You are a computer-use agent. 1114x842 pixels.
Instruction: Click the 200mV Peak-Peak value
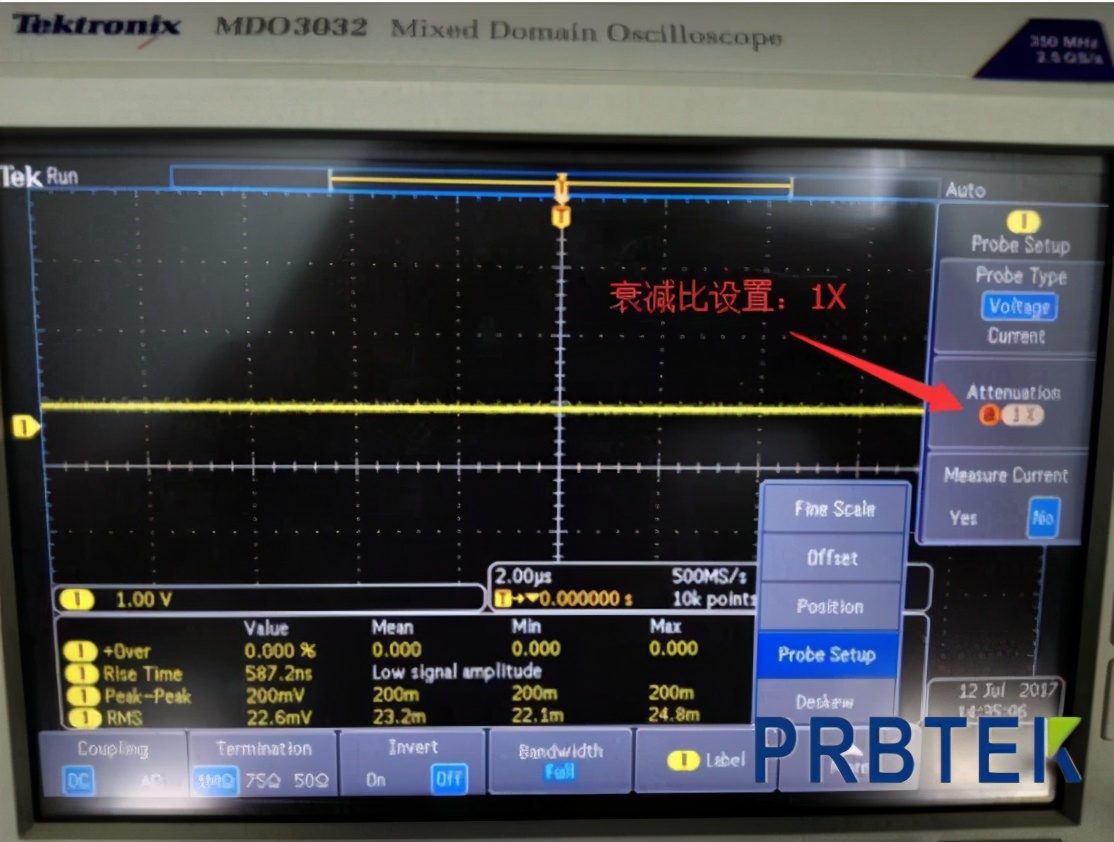(x=275, y=696)
